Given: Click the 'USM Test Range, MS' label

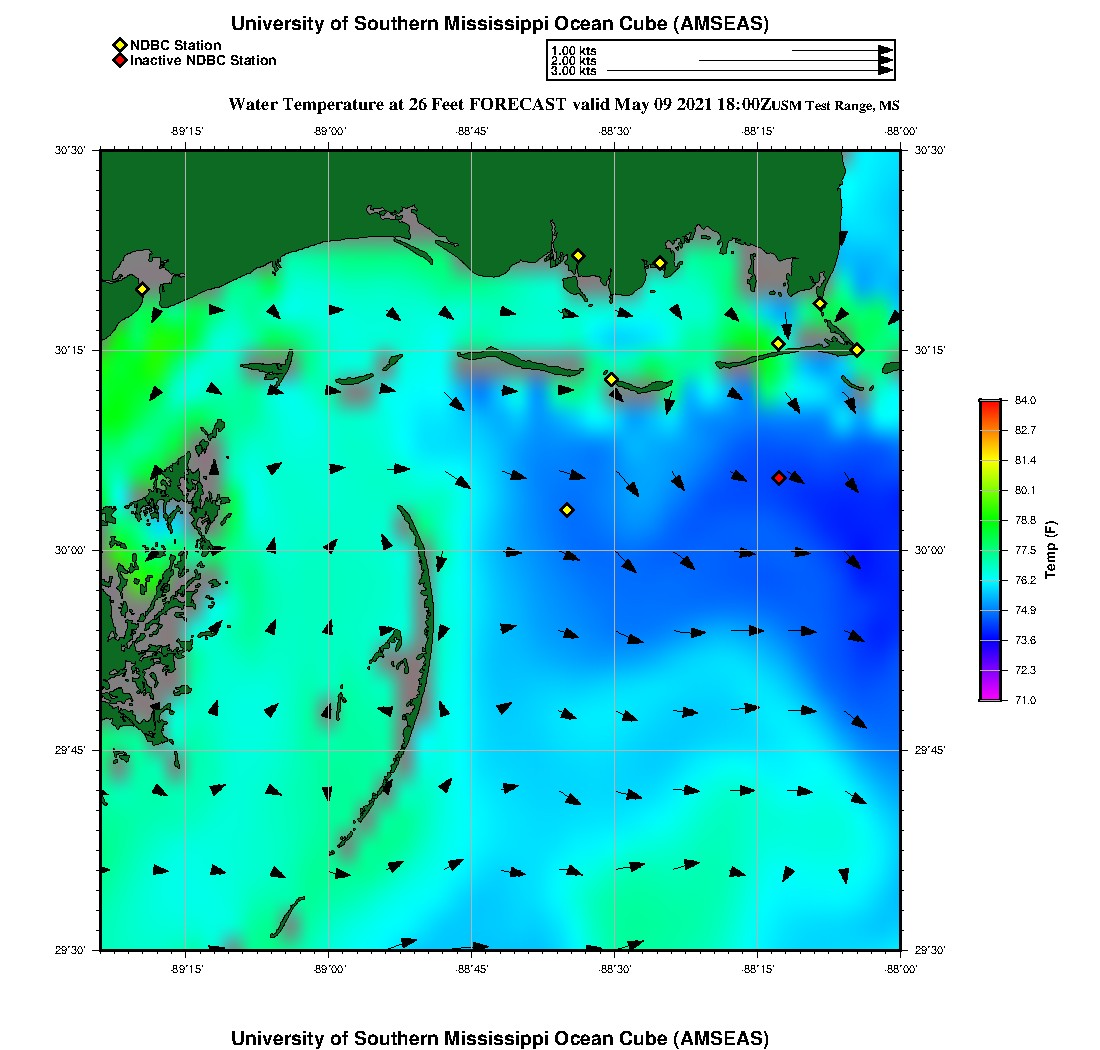Looking at the screenshot, I should point(835,106).
